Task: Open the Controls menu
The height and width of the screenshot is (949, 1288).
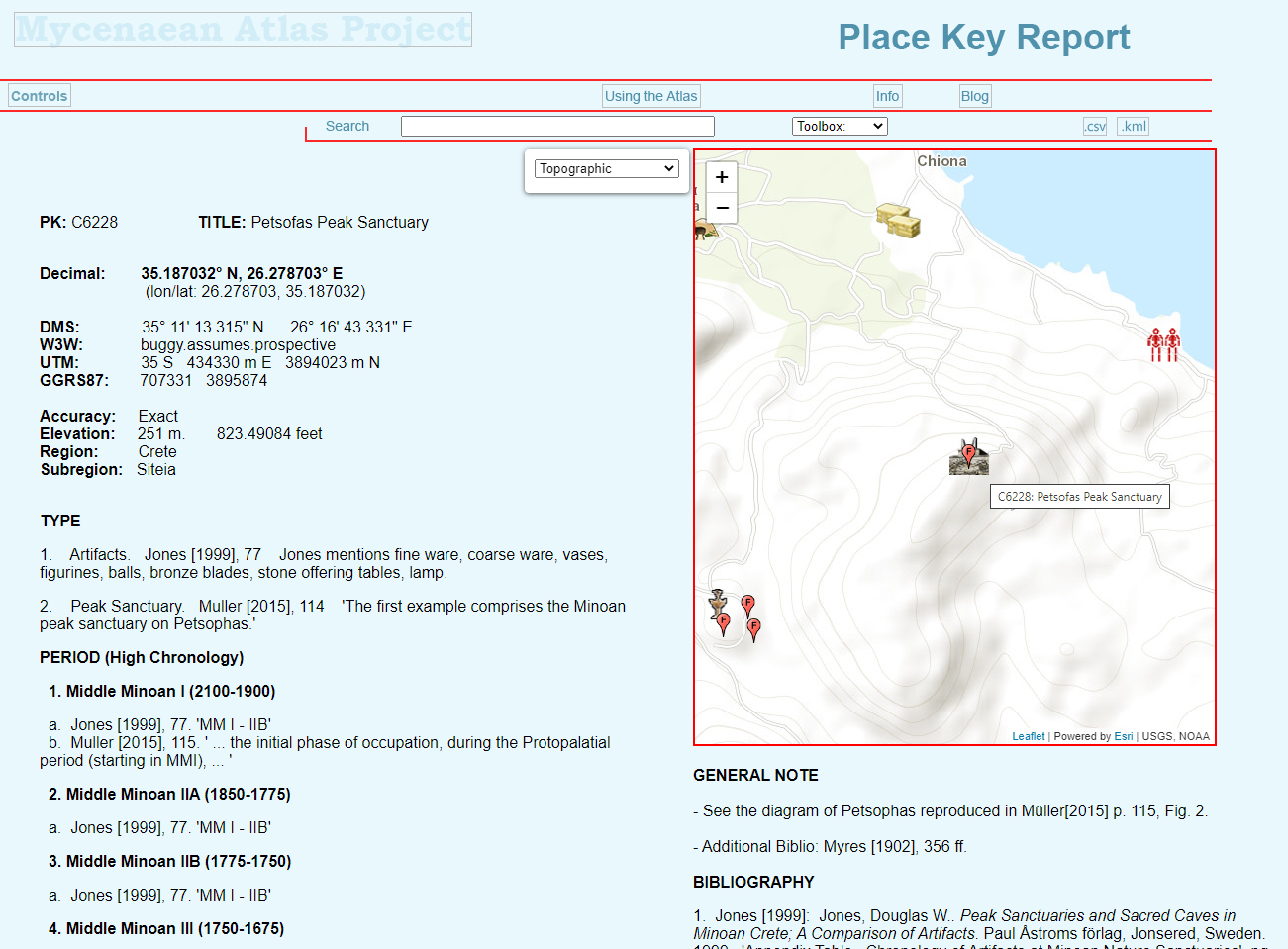Action: [40, 96]
